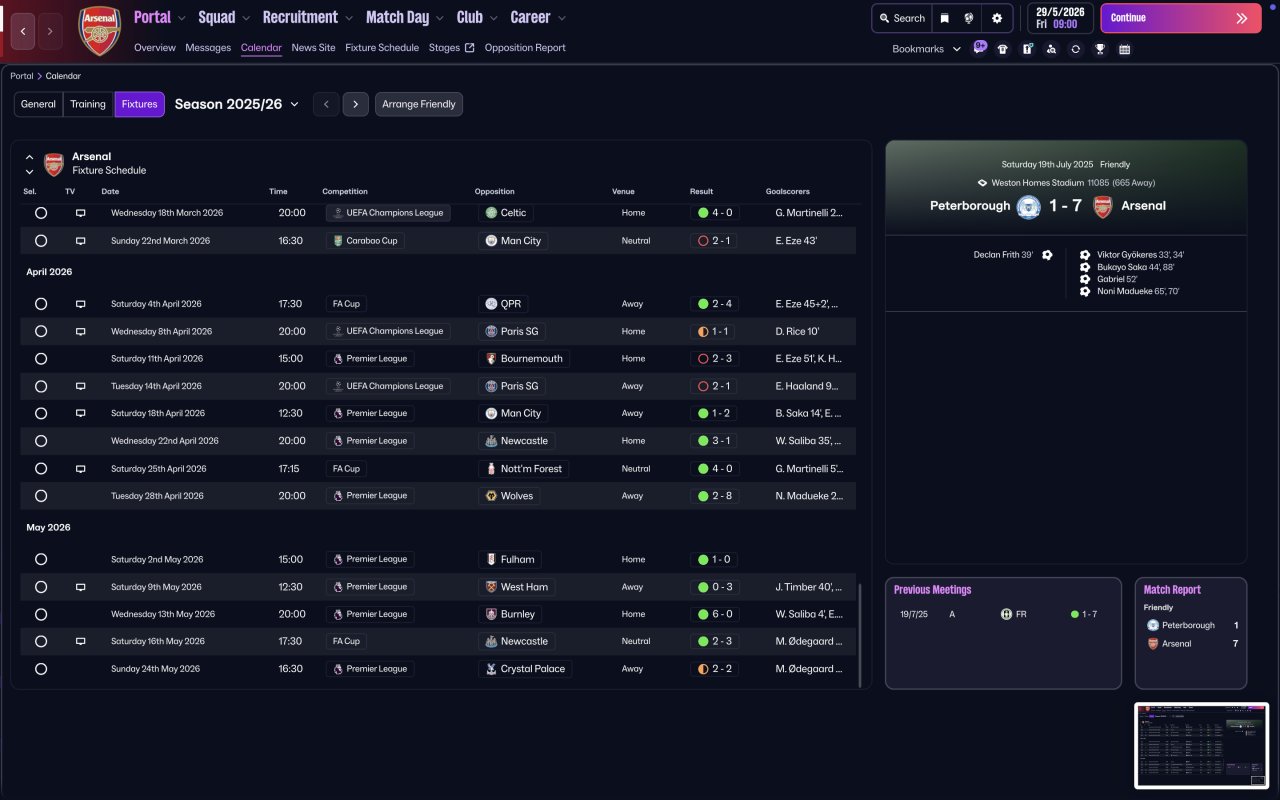Open the Season 2025/26 dropdown

coord(237,104)
